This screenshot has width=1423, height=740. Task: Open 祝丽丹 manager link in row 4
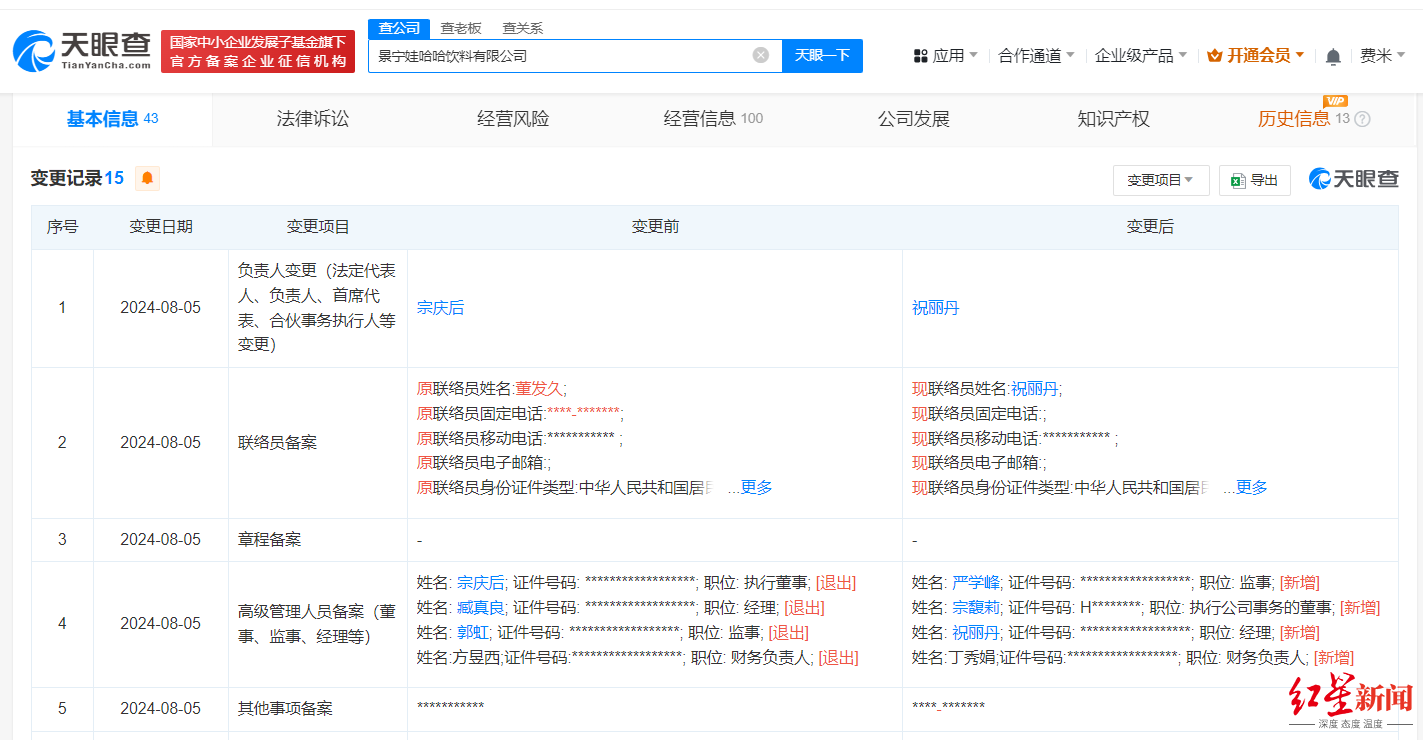976,633
